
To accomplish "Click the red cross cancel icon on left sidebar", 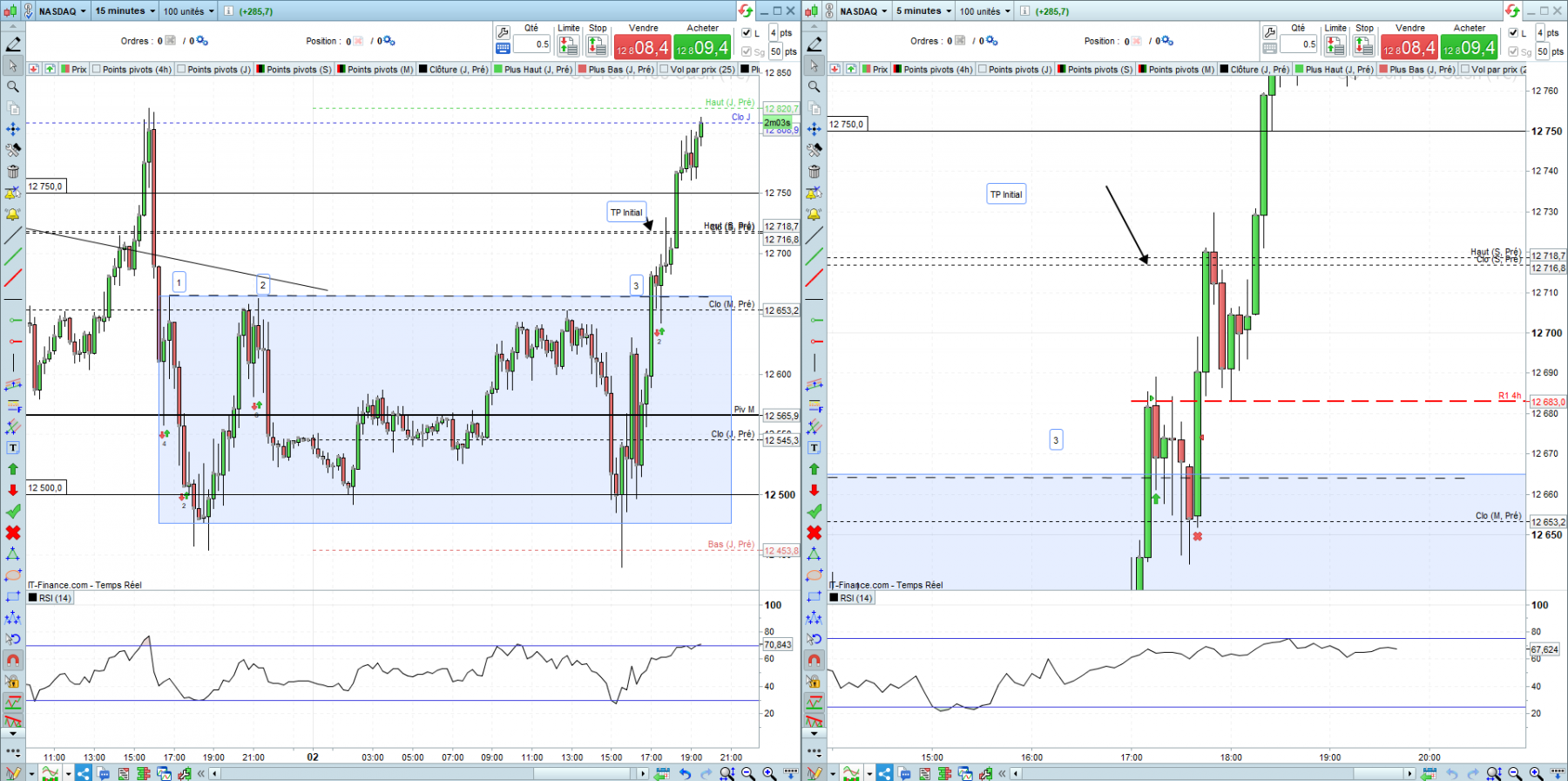I will coord(13,533).
